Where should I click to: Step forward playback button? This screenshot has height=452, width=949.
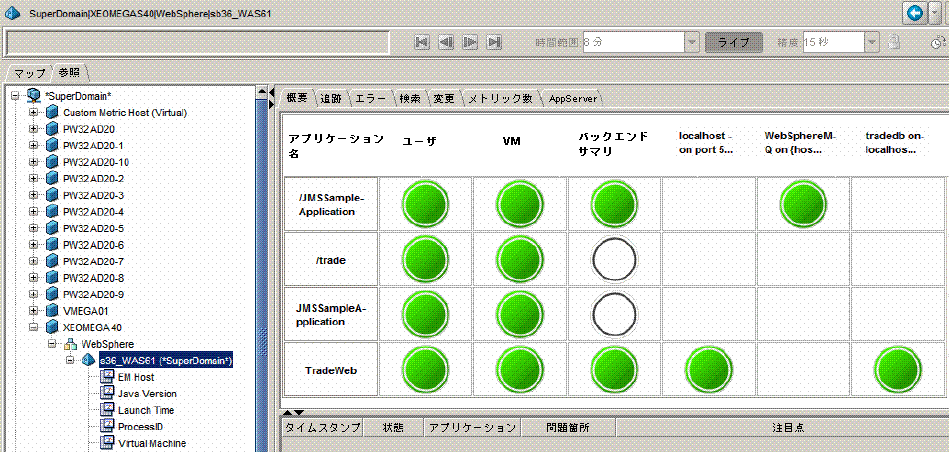470,42
